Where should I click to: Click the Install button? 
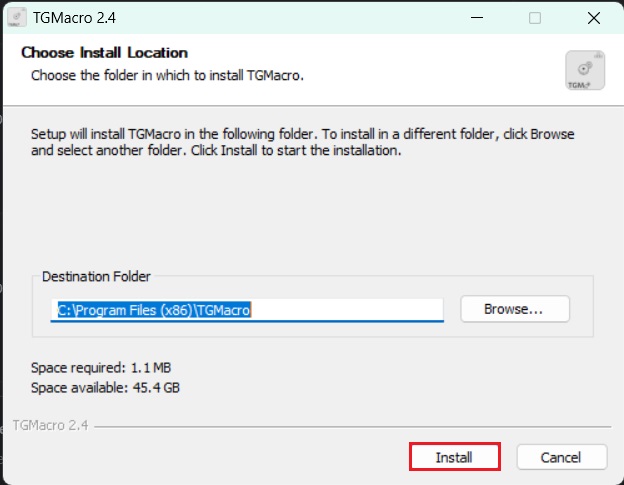[454, 457]
